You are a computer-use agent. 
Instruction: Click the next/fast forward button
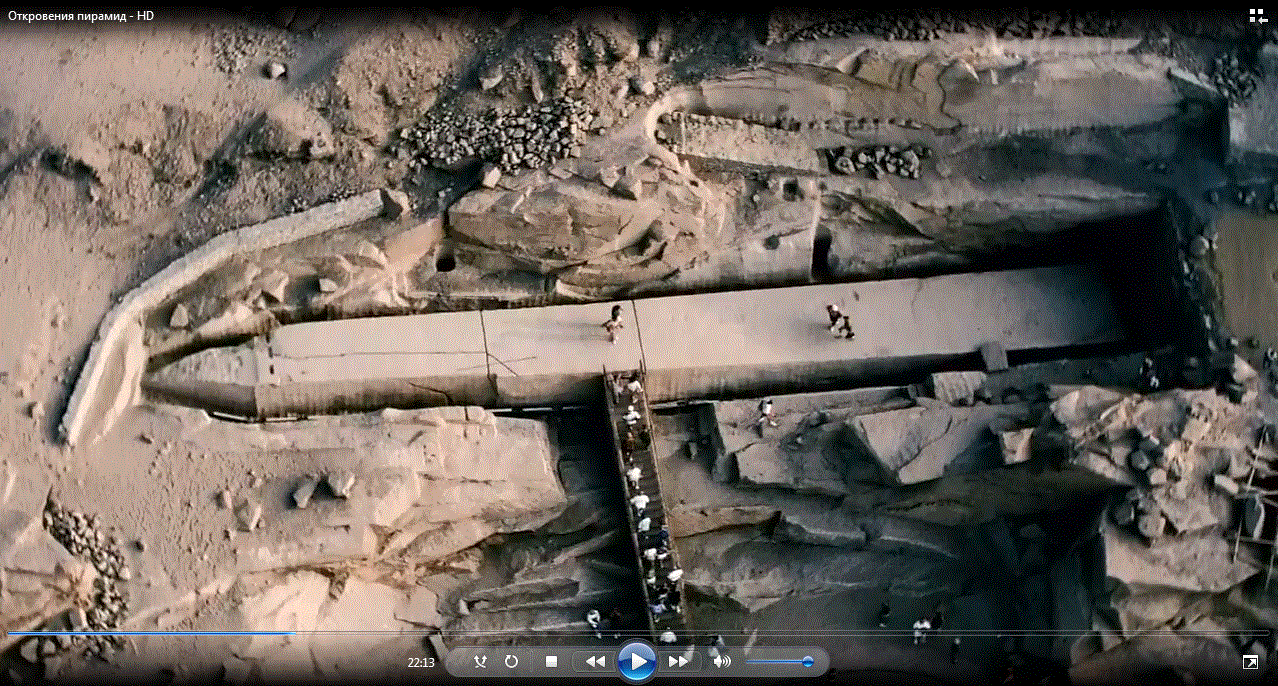(678, 661)
